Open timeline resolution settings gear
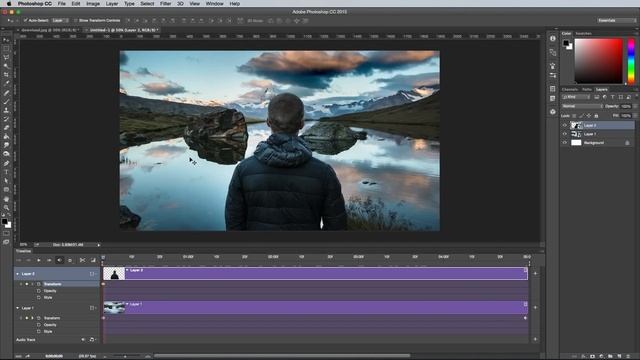 [70, 260]
